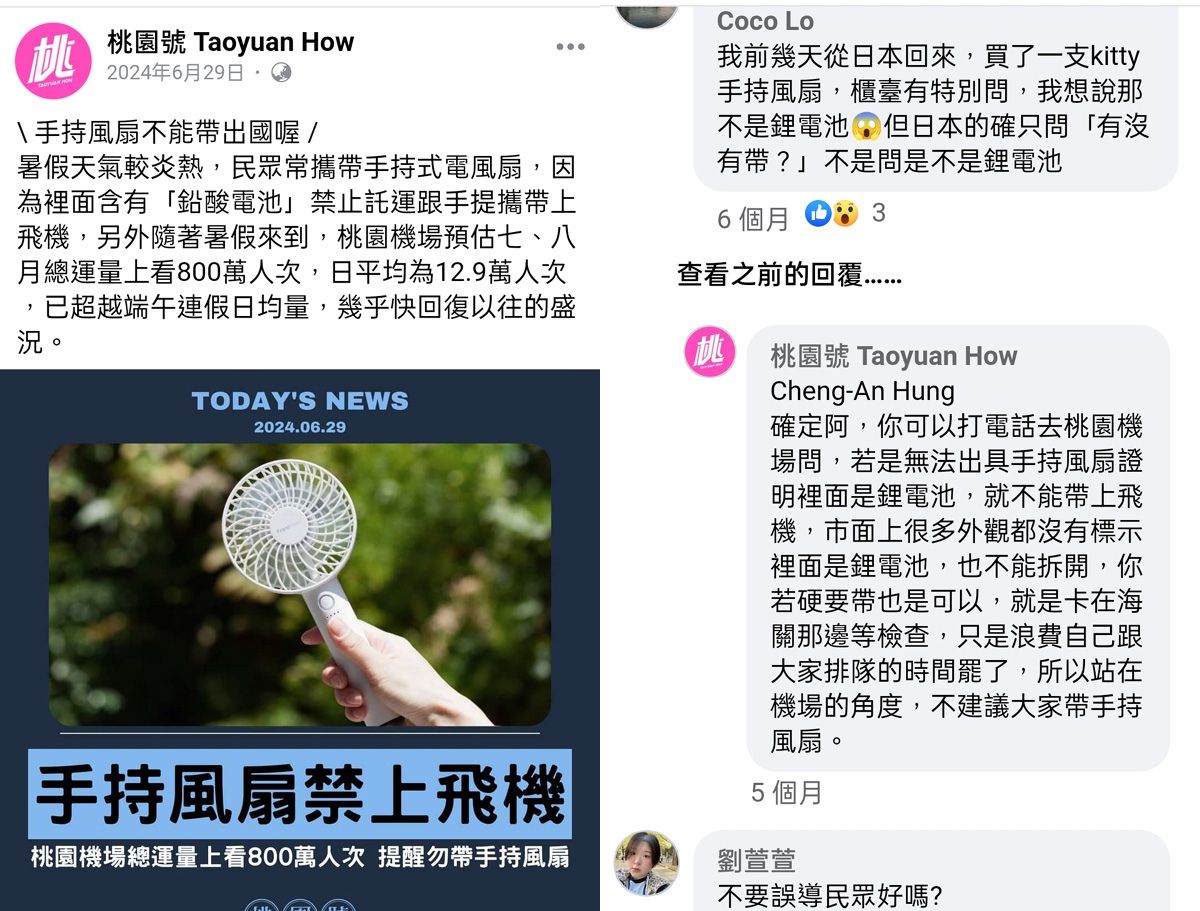Click the 6 個月 comment timestamp
Screen dimensions: 1200x911
tap(753, 218)
